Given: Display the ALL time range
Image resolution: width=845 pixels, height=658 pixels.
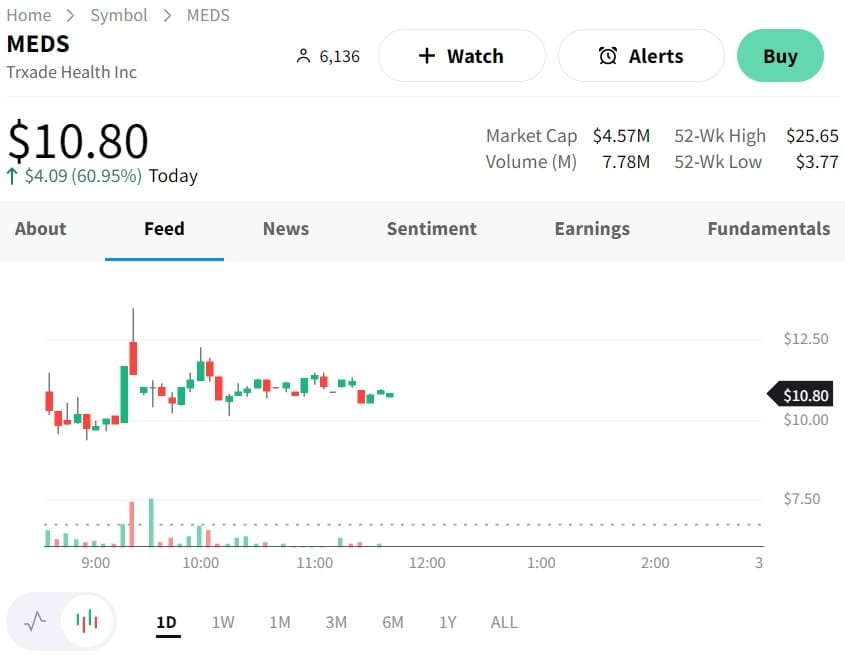Looking at the screenshot, I should [504, 622].
